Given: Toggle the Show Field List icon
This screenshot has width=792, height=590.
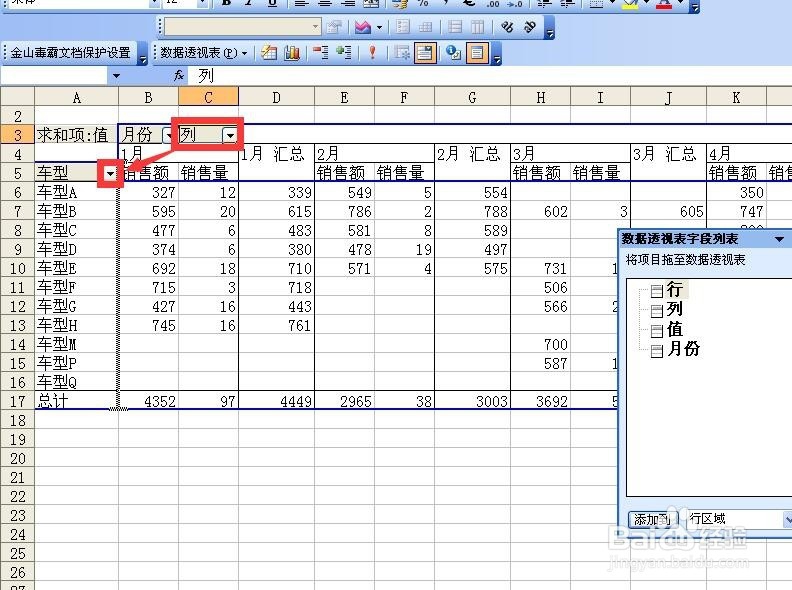Looking at the screenshot, I should (477, 53).
